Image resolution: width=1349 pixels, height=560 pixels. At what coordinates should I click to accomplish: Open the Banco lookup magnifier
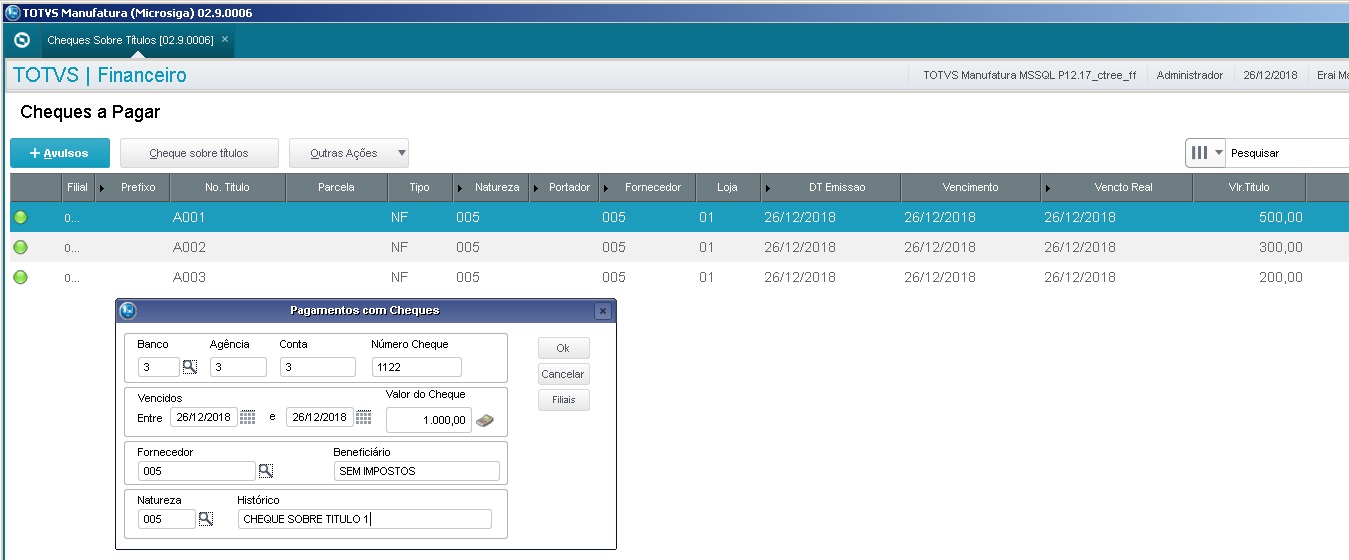point(190,367)
